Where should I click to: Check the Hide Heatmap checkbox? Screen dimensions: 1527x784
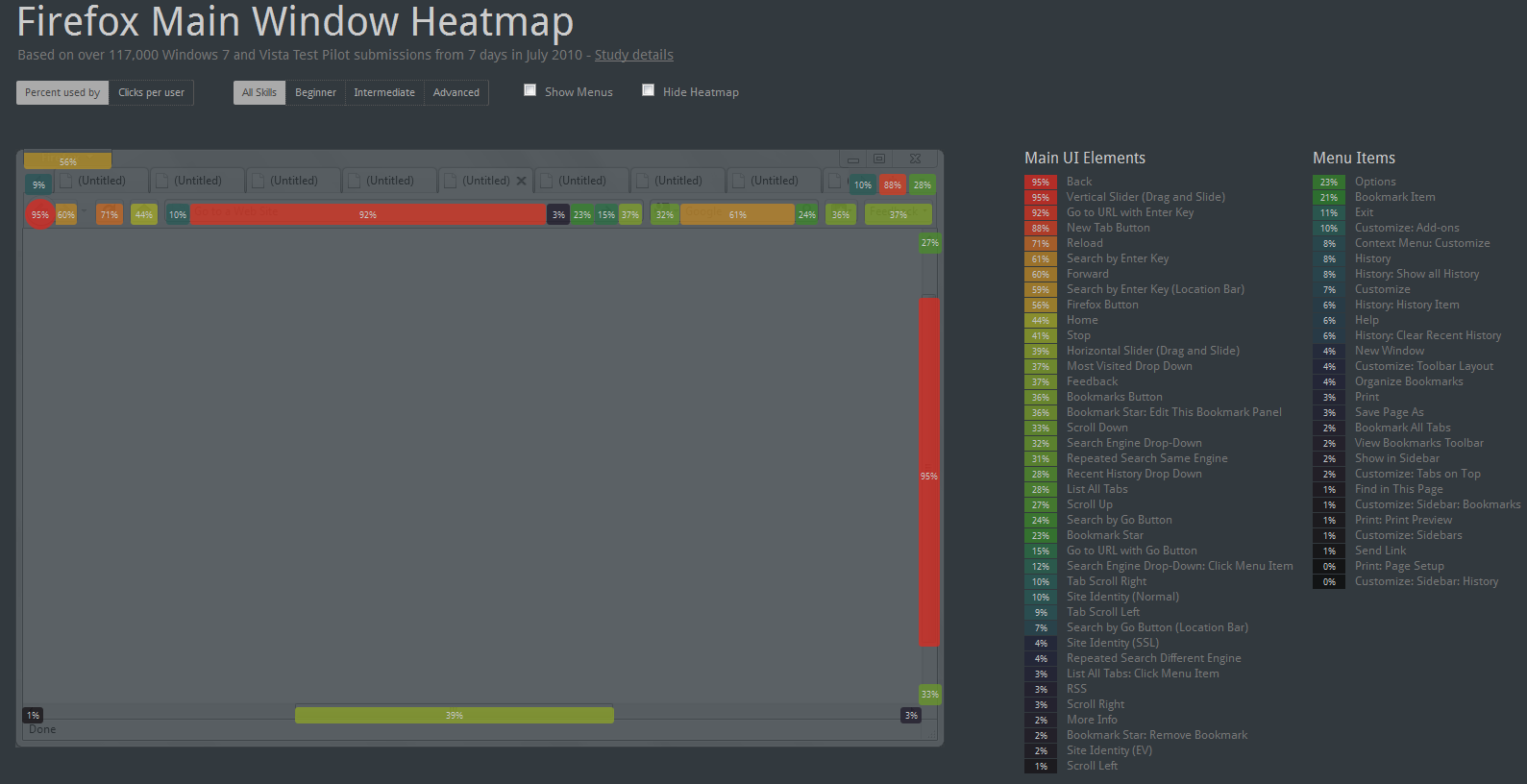pos(648,90)
